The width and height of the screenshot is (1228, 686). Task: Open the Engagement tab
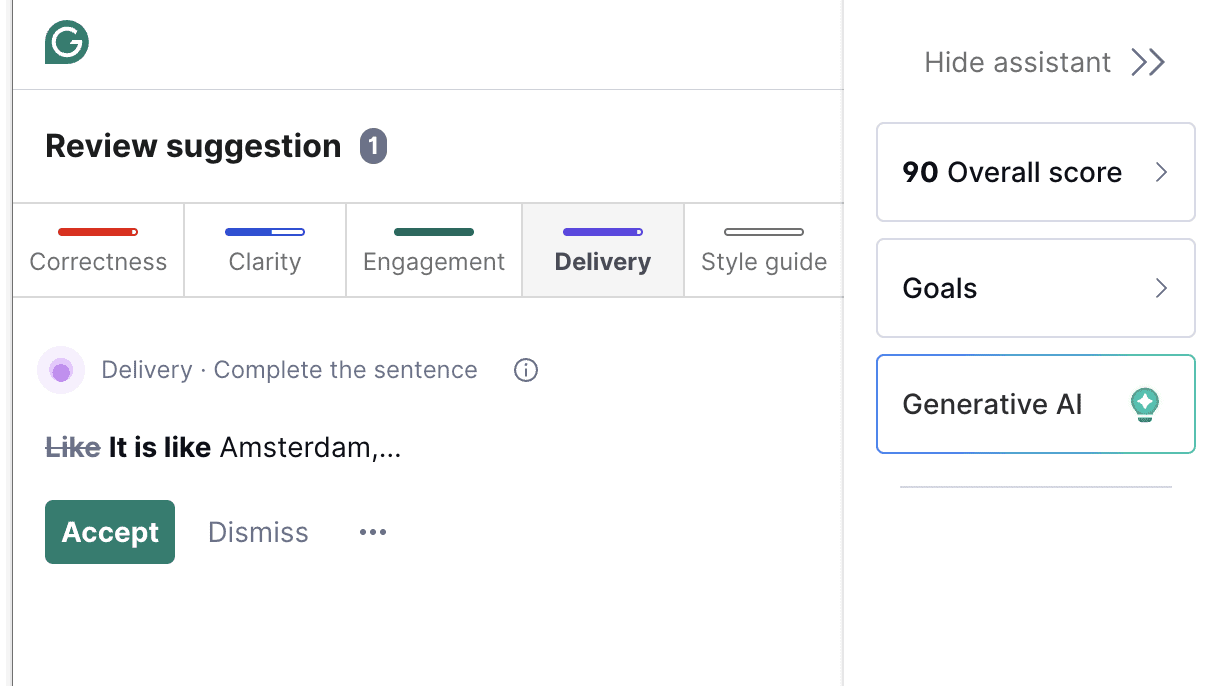coord(434,251)
